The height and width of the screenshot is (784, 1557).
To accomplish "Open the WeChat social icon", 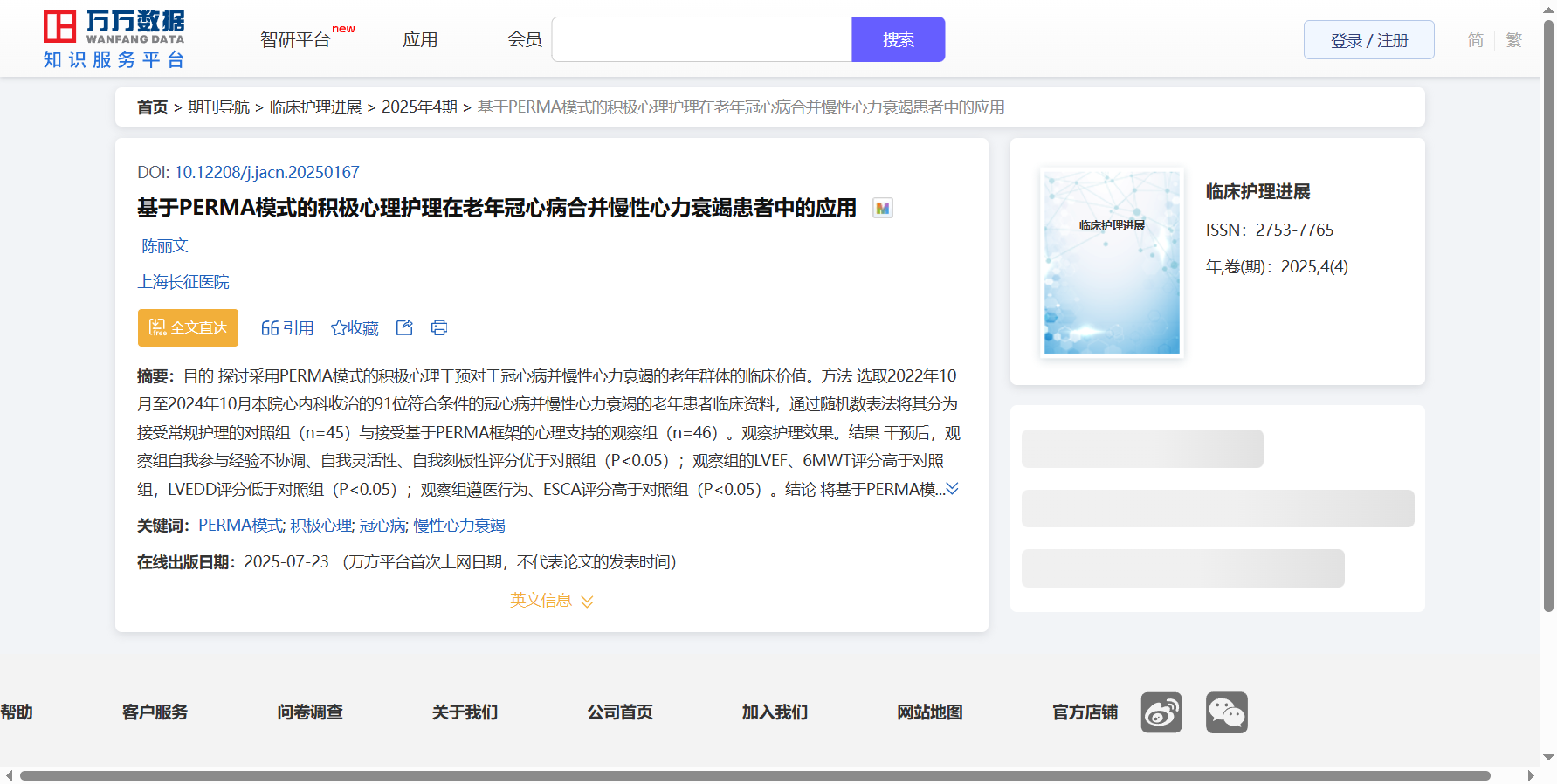I will click(1227, 712).
